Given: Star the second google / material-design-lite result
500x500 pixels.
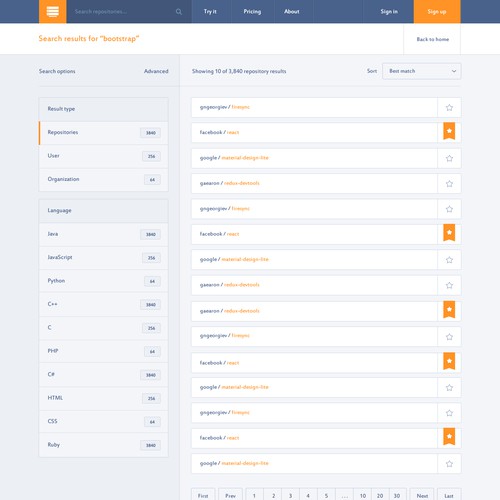Looking at the screenshot, I should pos(449,260).
